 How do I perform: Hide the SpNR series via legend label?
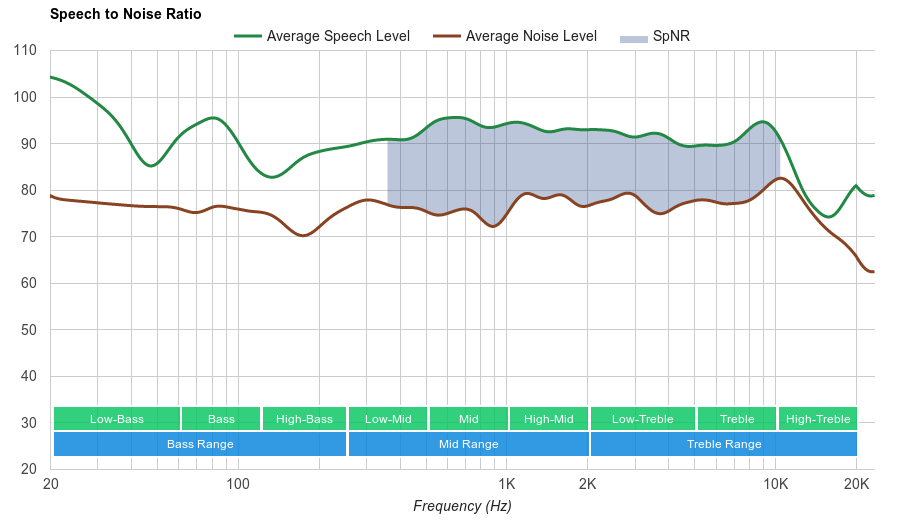tap(671, 36)
